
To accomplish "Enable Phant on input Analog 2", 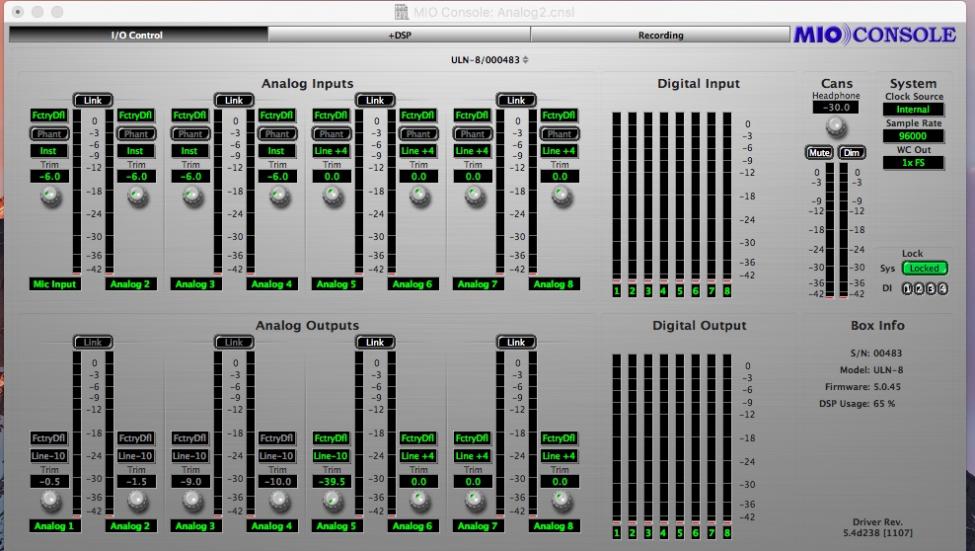I will pos(136,134).
